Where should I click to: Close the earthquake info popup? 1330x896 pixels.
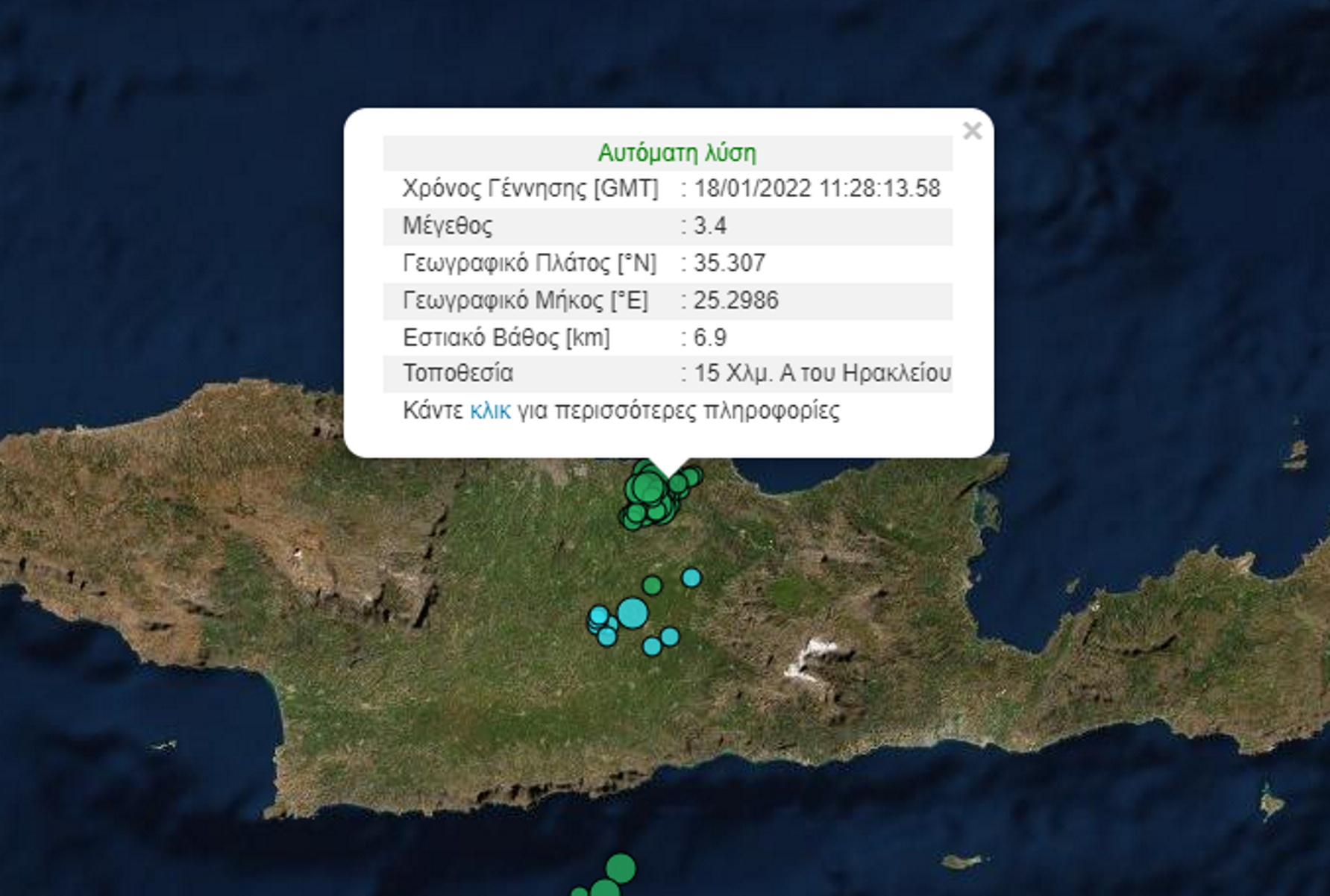pos(971,131)
